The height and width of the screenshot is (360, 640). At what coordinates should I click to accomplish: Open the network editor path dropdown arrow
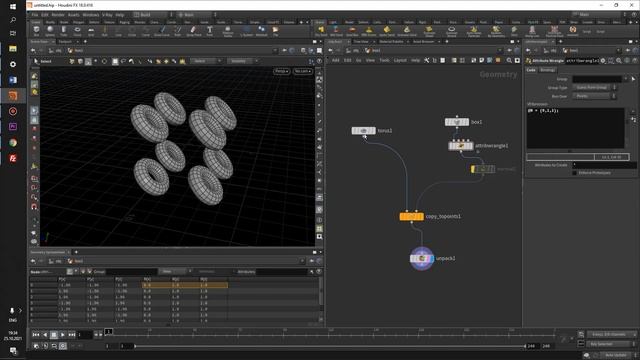tap(500, 51)
